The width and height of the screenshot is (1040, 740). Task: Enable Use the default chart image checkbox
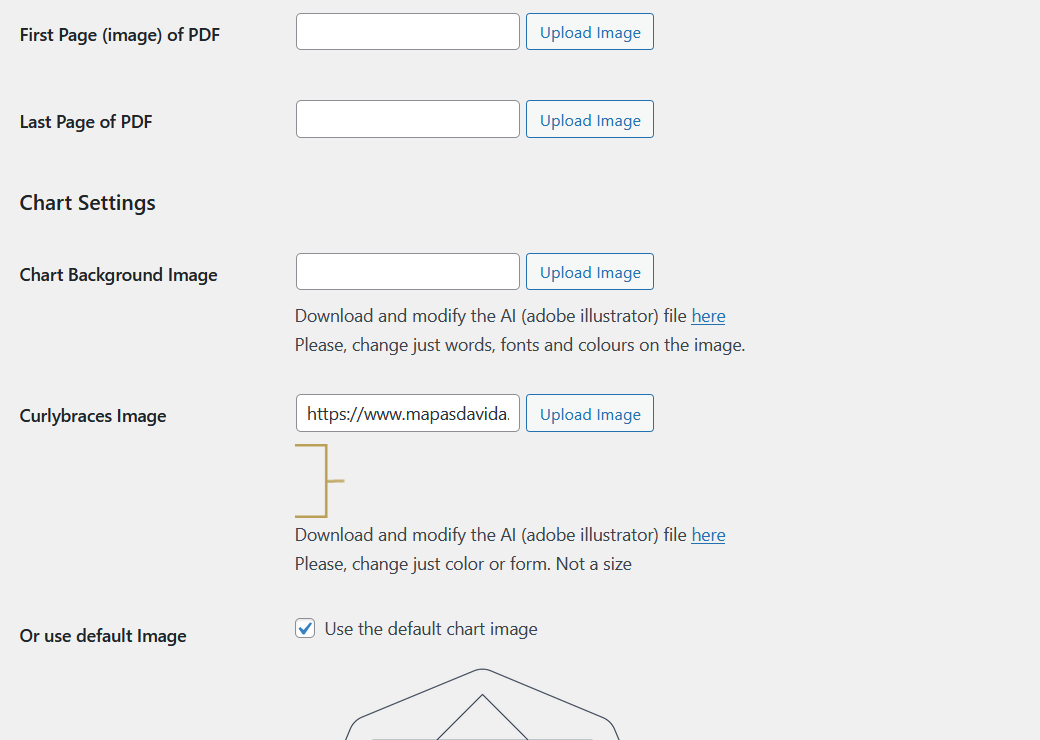point(304,628)
